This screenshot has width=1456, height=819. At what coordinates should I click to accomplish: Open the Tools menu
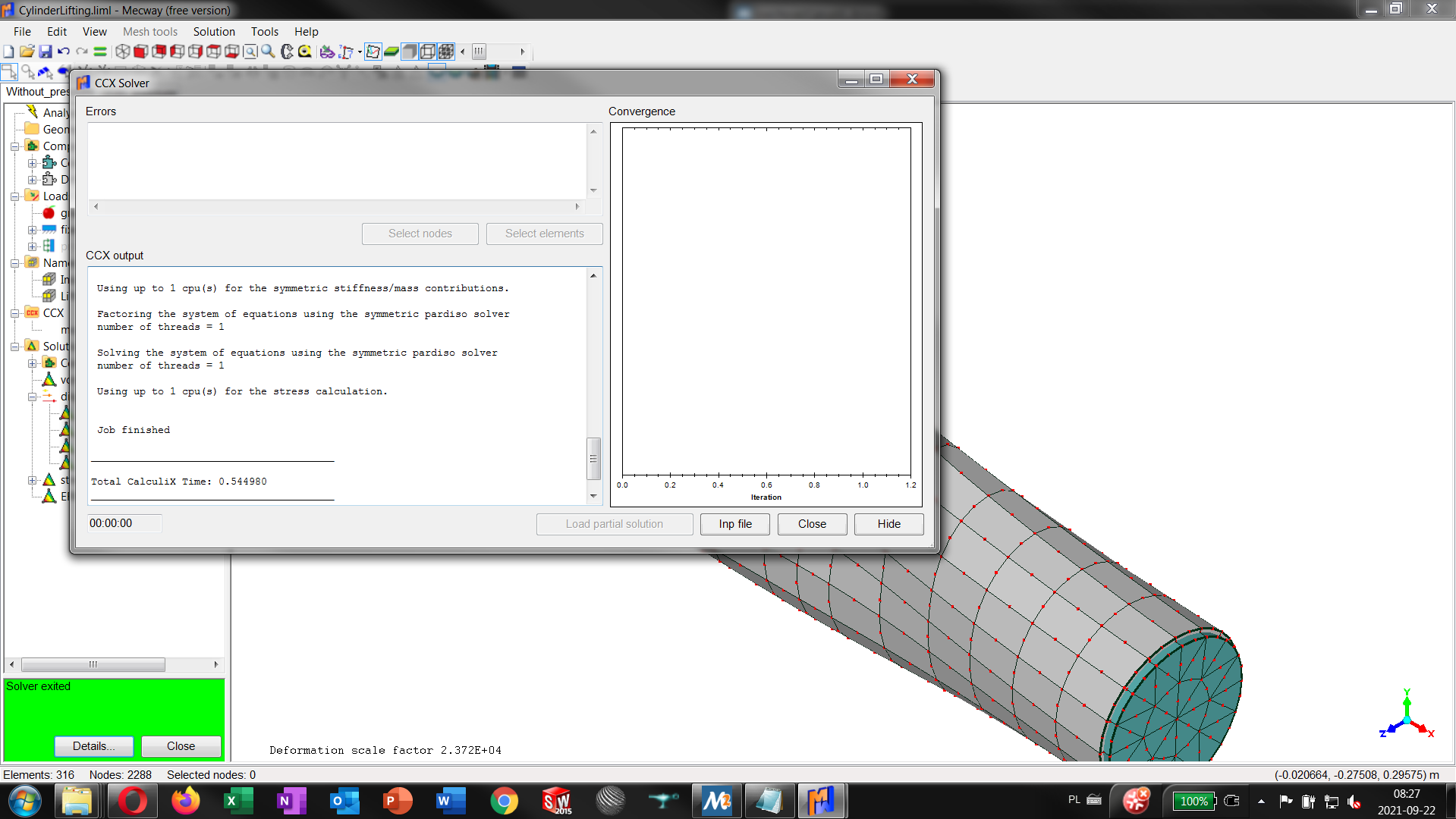coord(265,31)
